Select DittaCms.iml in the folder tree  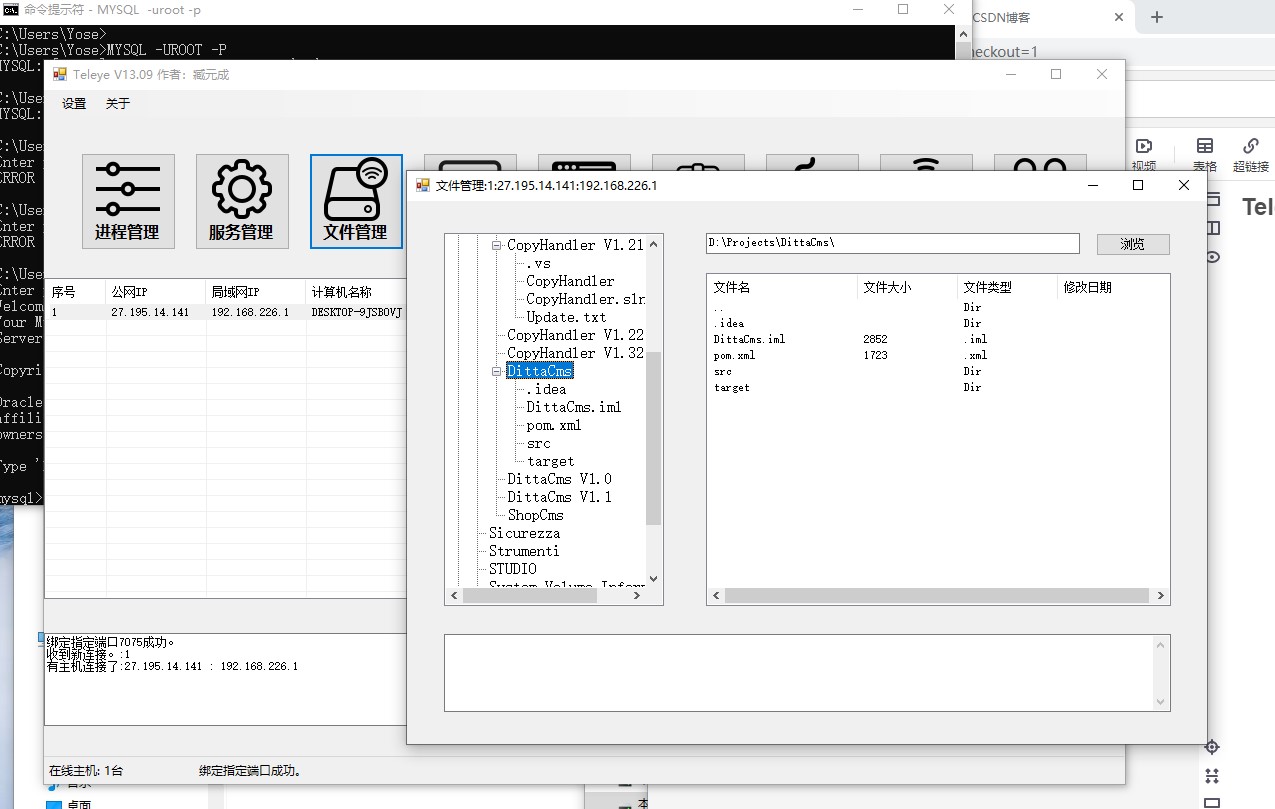click(573, 407)
